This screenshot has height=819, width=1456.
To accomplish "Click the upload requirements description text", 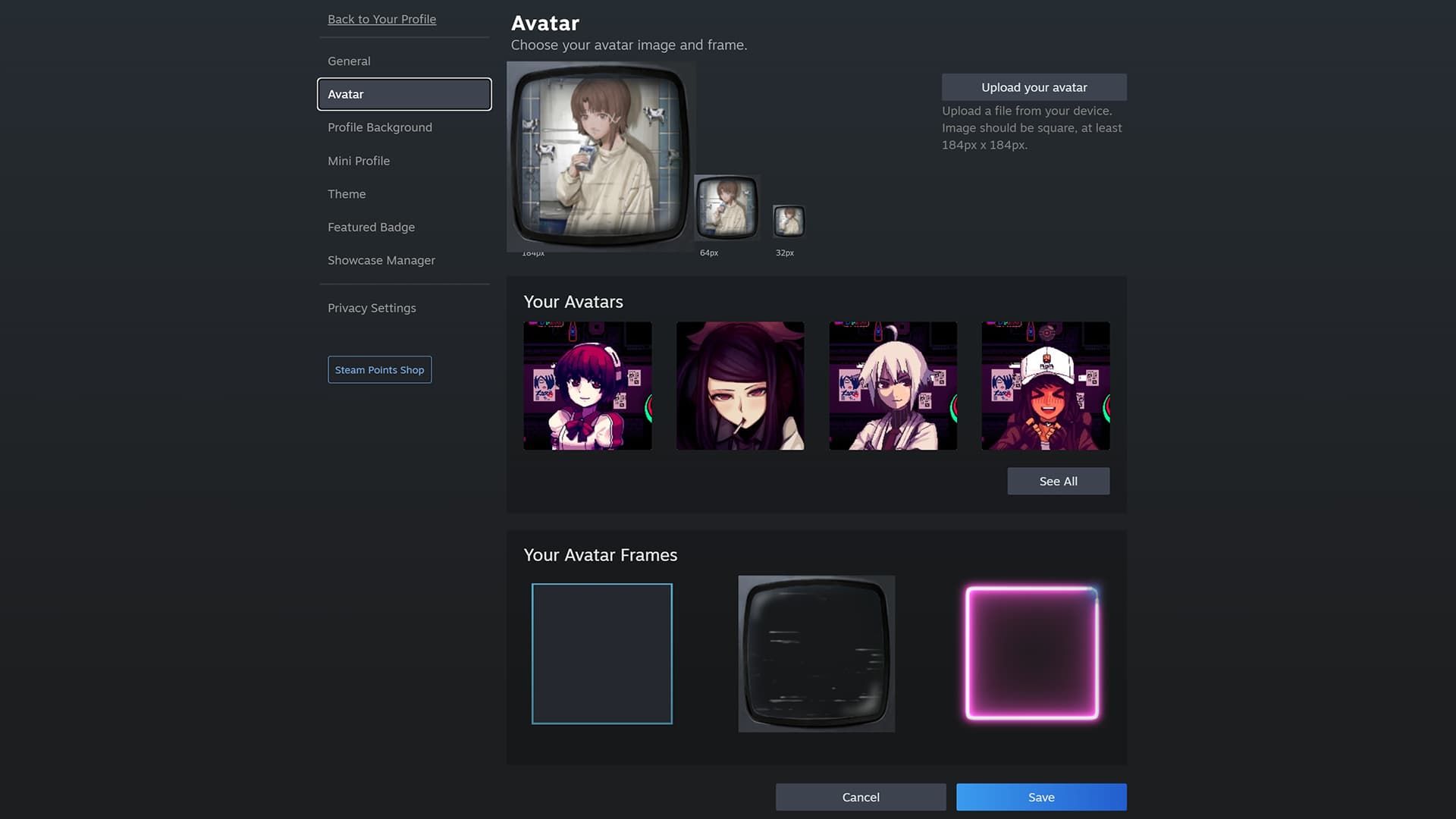I will [1032, 127].
